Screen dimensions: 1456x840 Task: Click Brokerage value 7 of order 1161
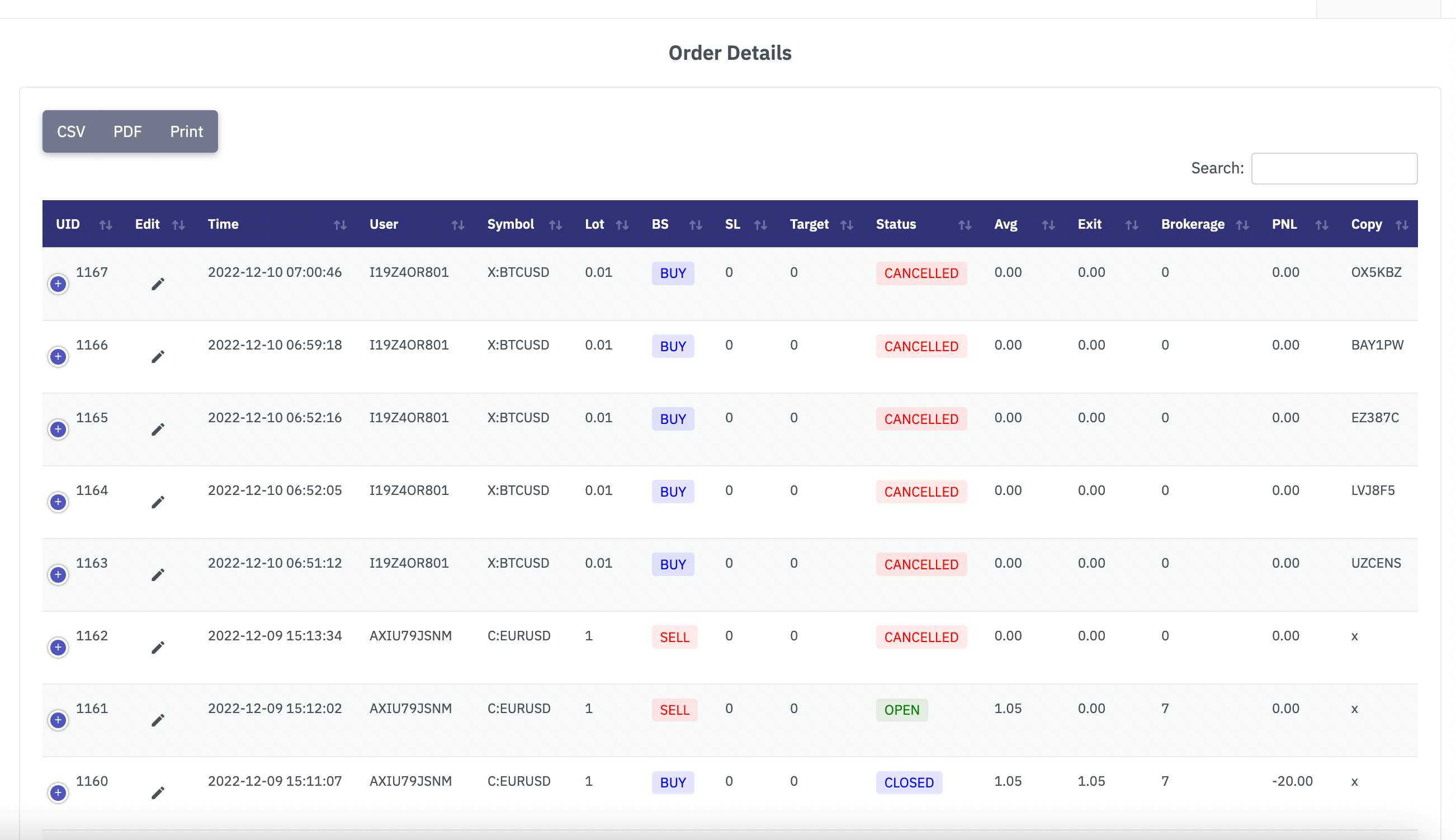[1165, 709]
